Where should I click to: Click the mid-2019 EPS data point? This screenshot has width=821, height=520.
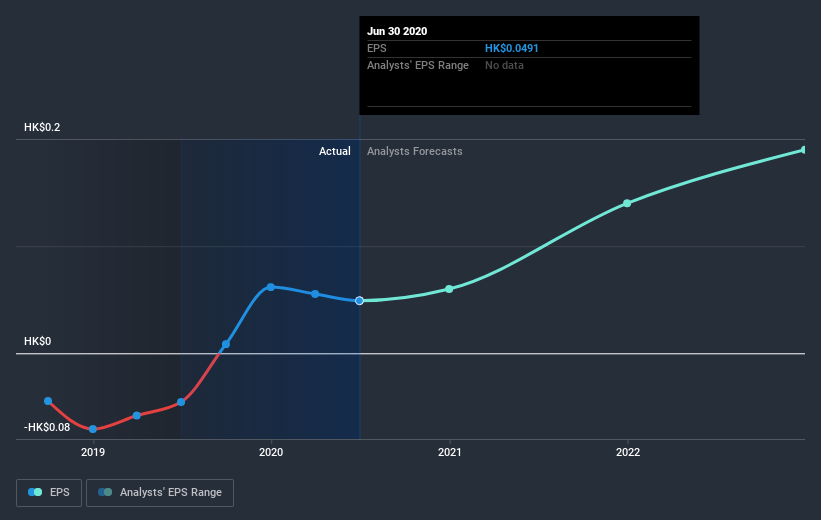click(181, 402)
